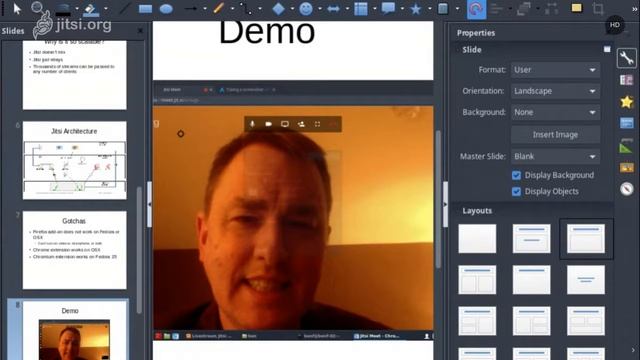Select the Gotchas slide thumbnail
Viewport: 640px width, 360px height.
click(x=75, y=250)
